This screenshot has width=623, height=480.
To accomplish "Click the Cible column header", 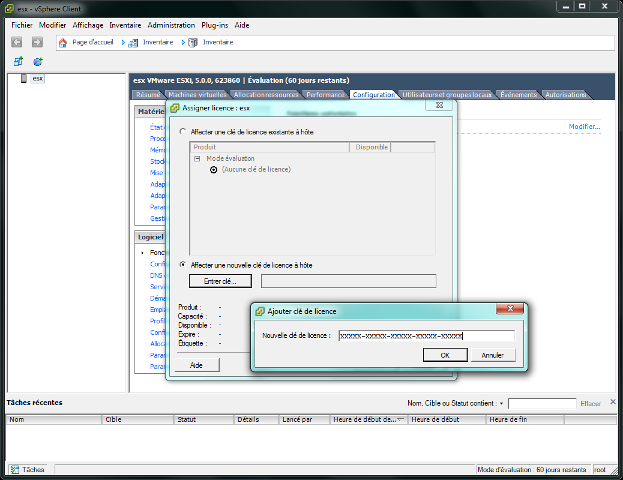I will (138, 420).
